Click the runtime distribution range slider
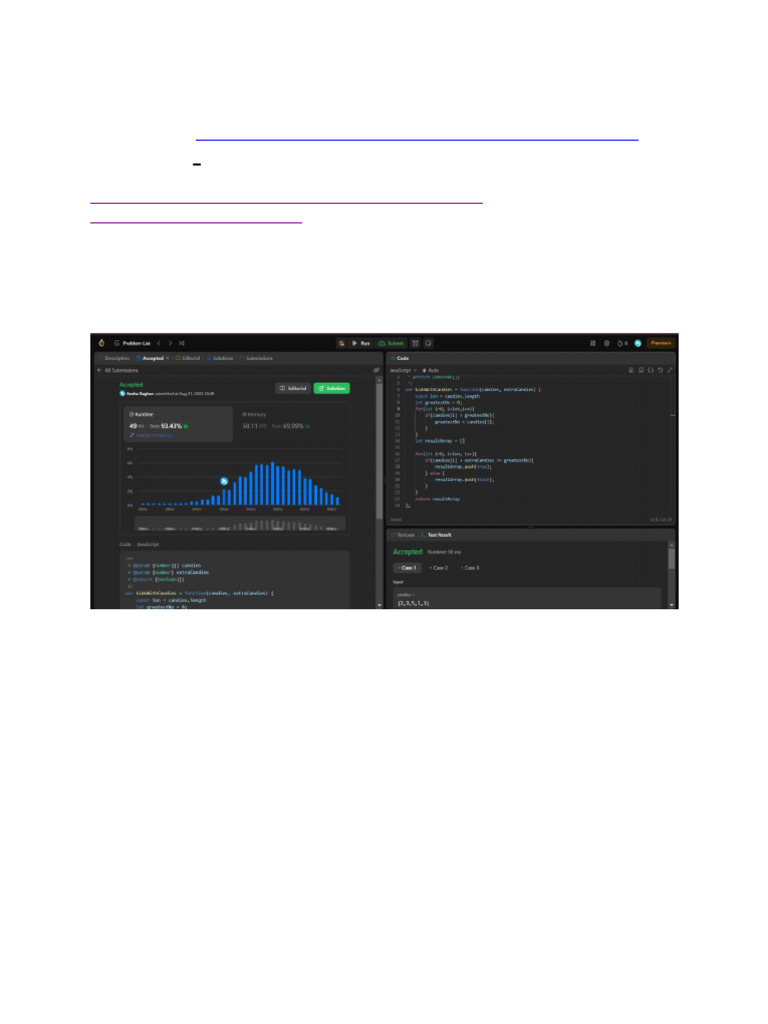Image resolution: width=768 pixels, height=1024 pixels. 240,525
